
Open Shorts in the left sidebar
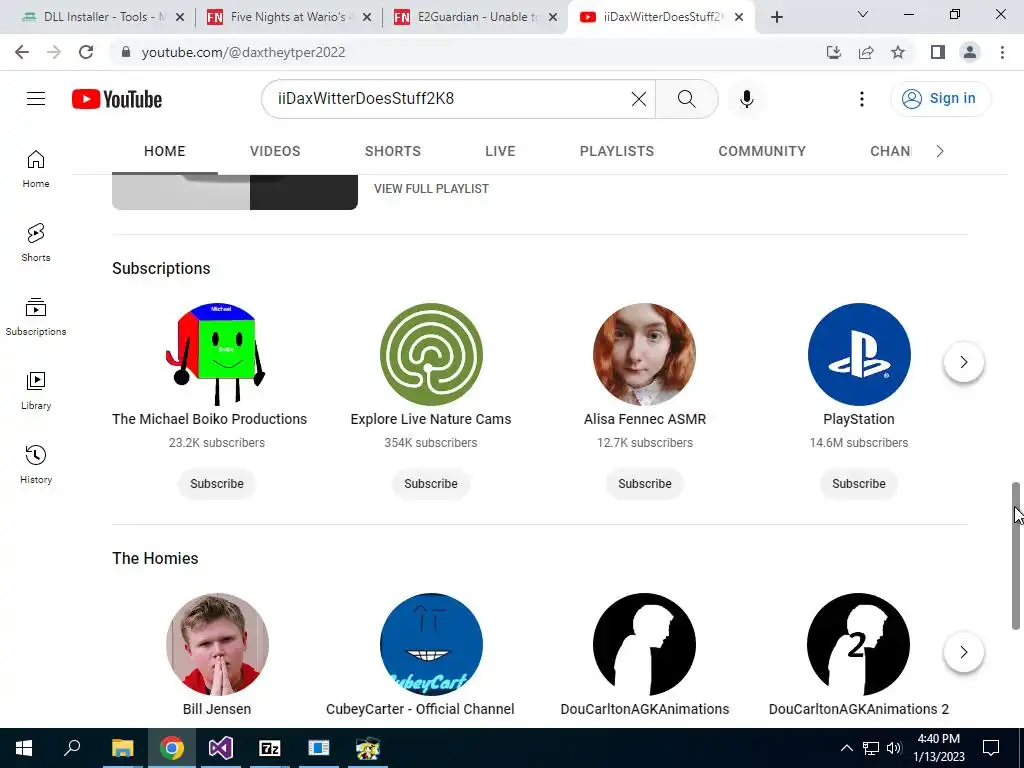(x=36, y=243)
